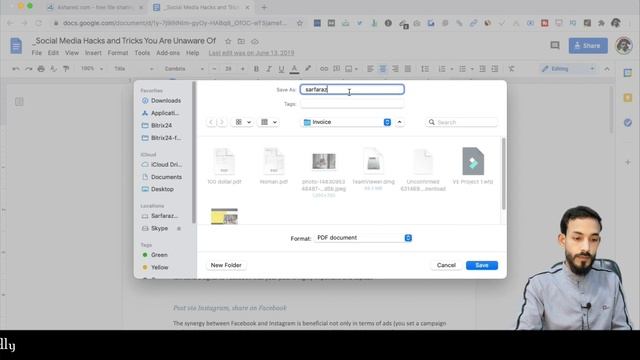The height and width of the screenshot is (360, 640).
Task: Go back in file browser
Action: click(211, 122)
